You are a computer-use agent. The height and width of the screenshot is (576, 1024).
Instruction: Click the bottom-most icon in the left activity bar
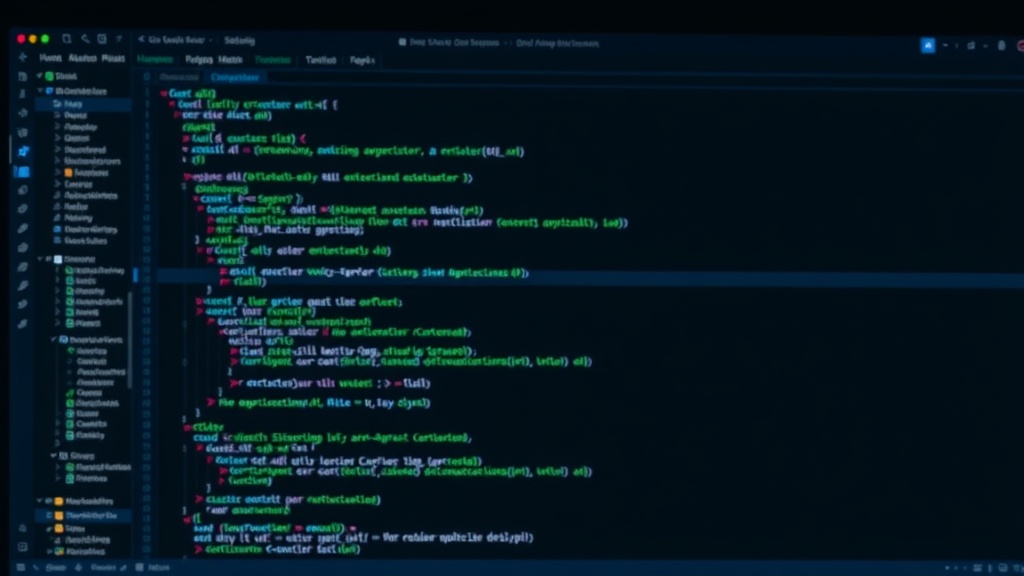(x=23, y=547)
